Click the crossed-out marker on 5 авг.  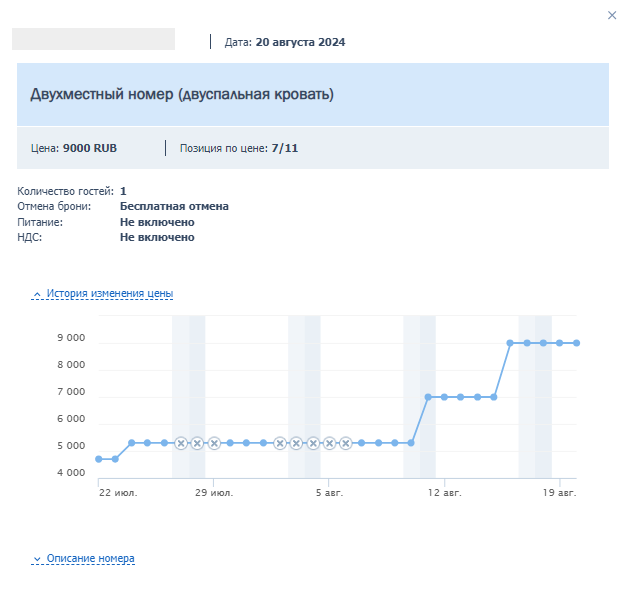pyautogui.click(x=329, y=443)
